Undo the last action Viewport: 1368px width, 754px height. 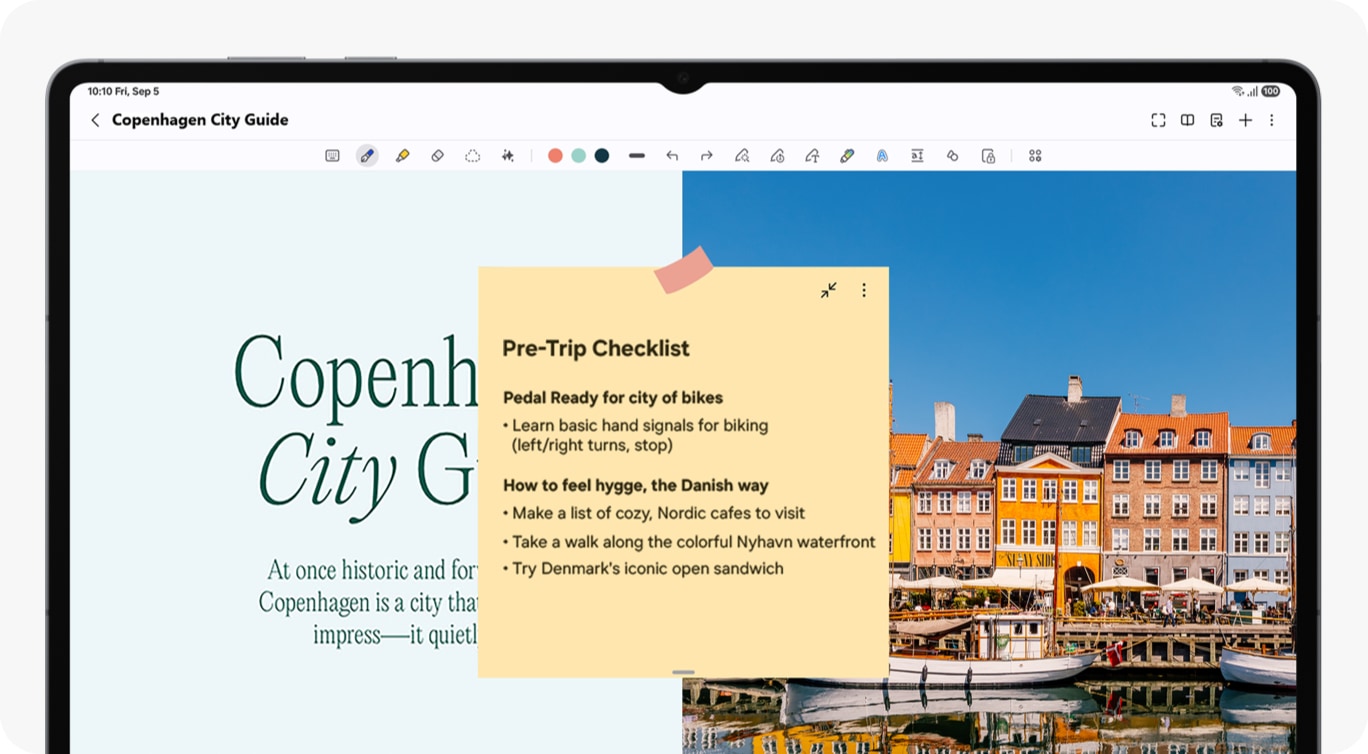click(x=672, y=156)
